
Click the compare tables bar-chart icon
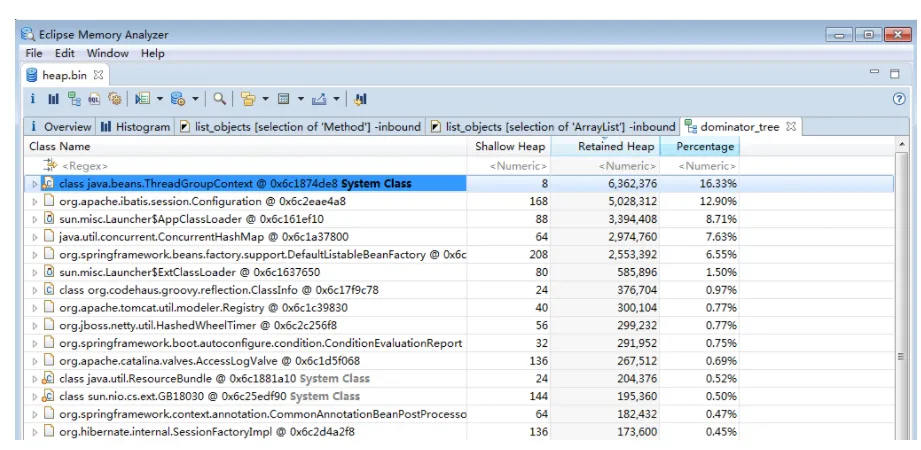point(361,99)
